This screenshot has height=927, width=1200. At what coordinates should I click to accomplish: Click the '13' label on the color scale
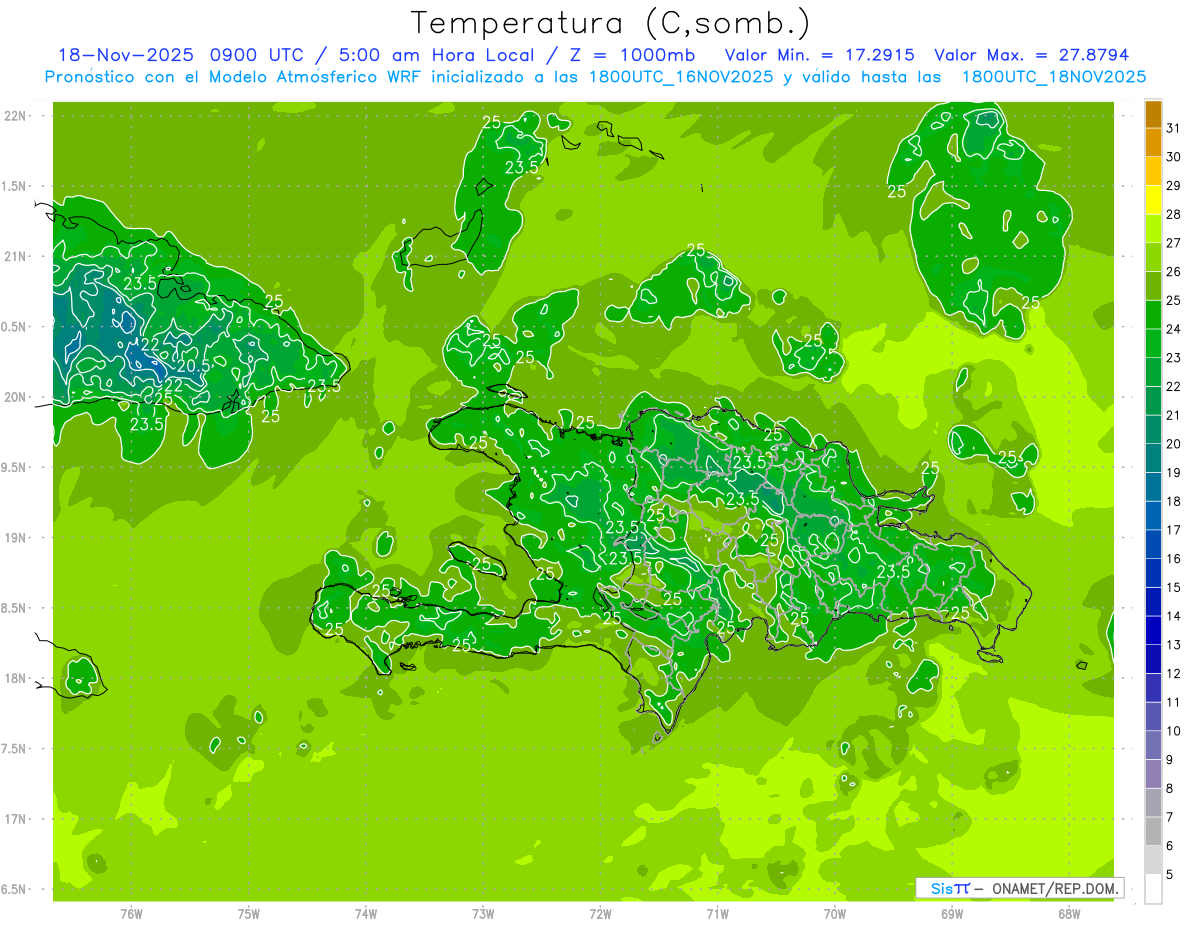coord(1174,644)
